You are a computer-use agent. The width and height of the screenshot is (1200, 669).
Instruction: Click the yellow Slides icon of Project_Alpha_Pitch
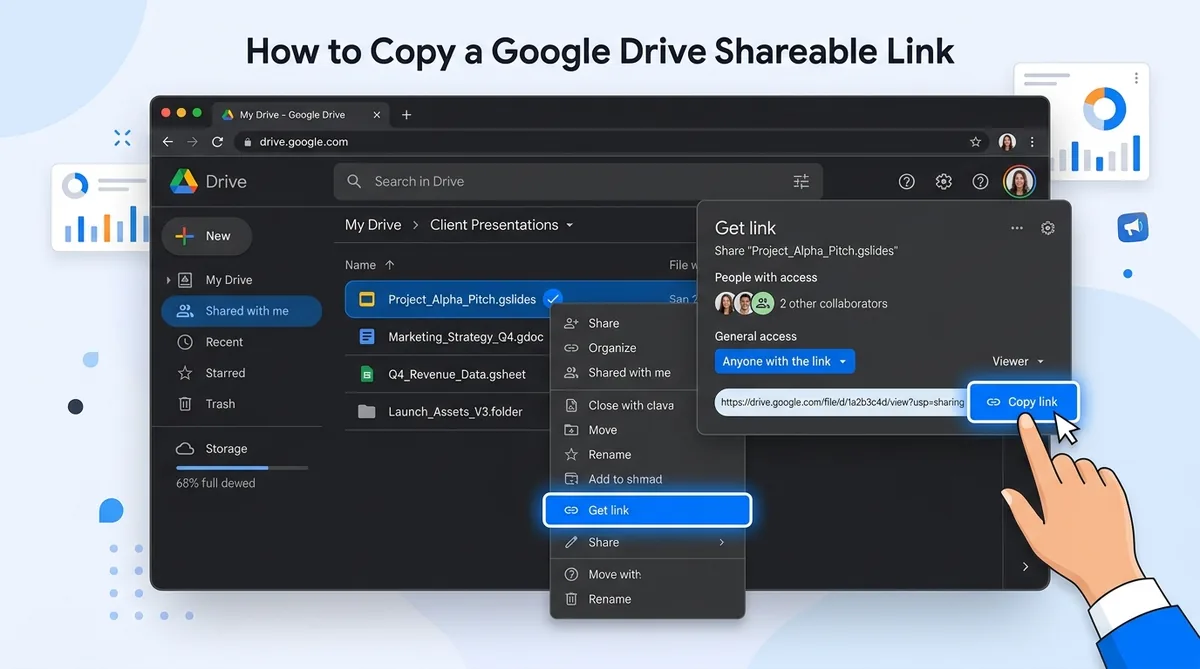367,299
